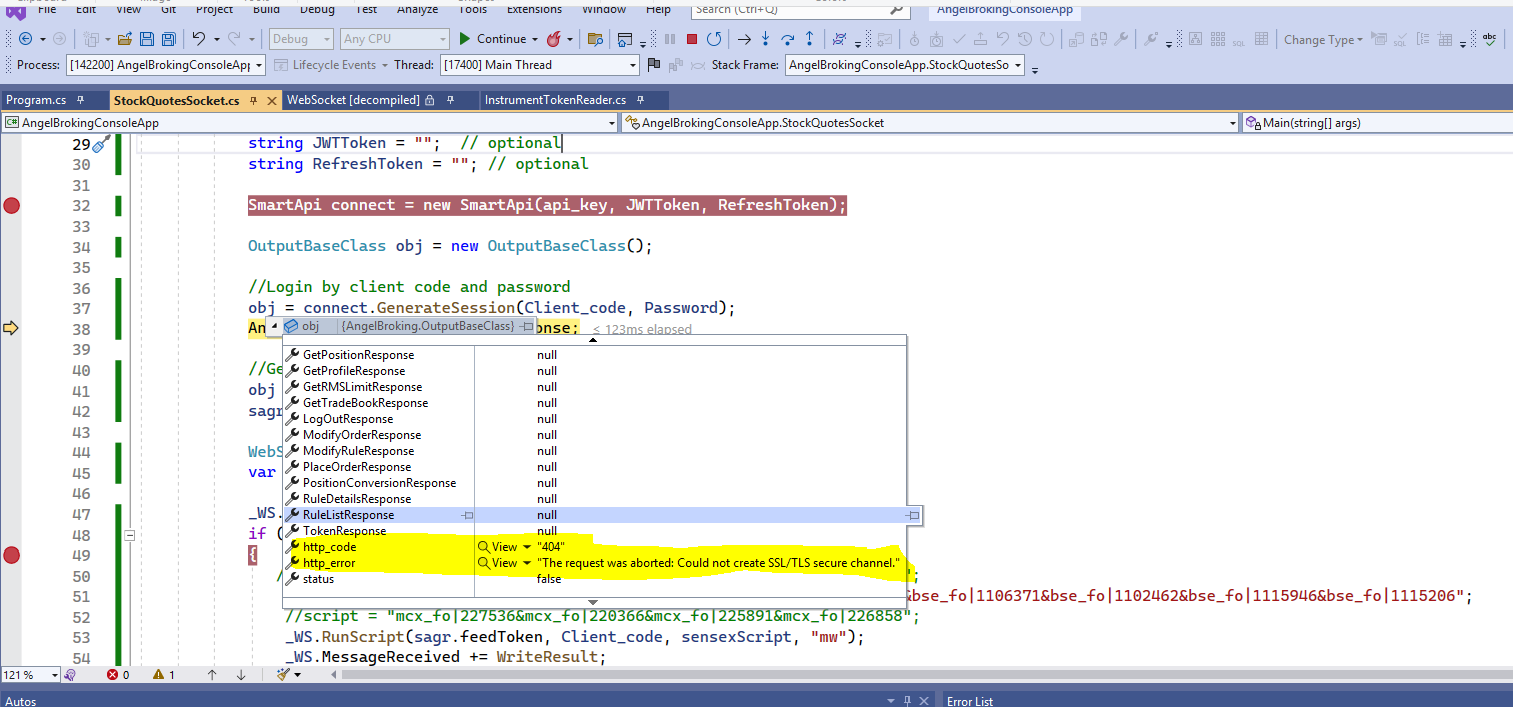Switch to the InstrumentTokenReader.cs tab
1513x707 pixels.
point(555,100)
